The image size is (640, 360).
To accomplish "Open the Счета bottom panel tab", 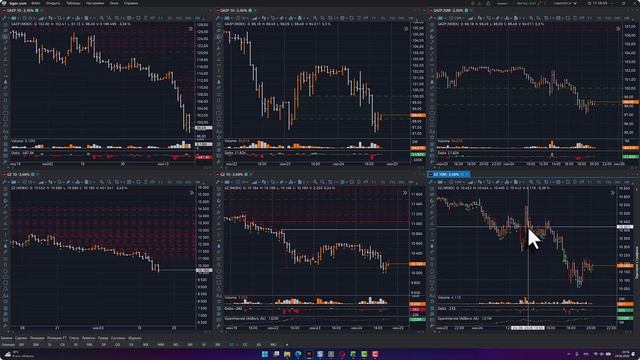I will pos(74,338).
